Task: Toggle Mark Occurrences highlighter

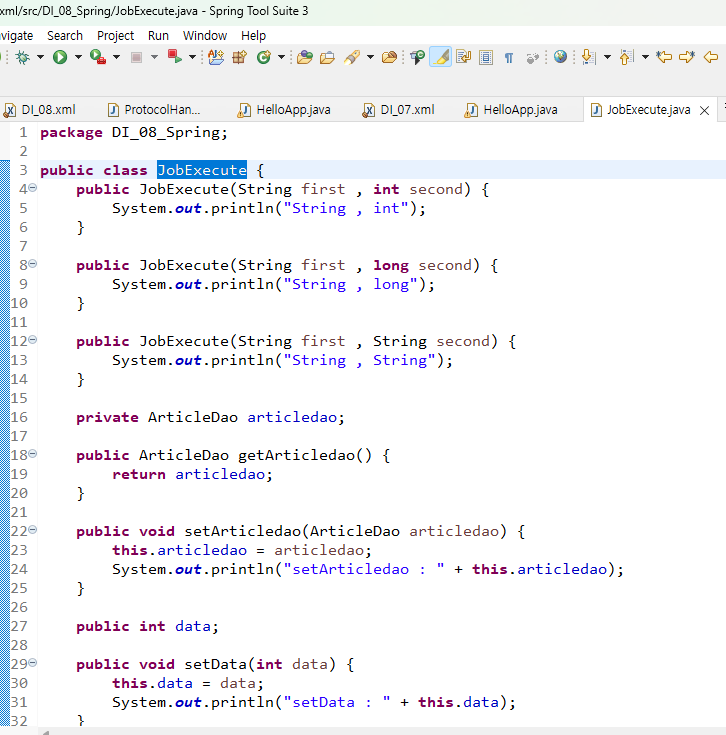Action: pos(441,57)
